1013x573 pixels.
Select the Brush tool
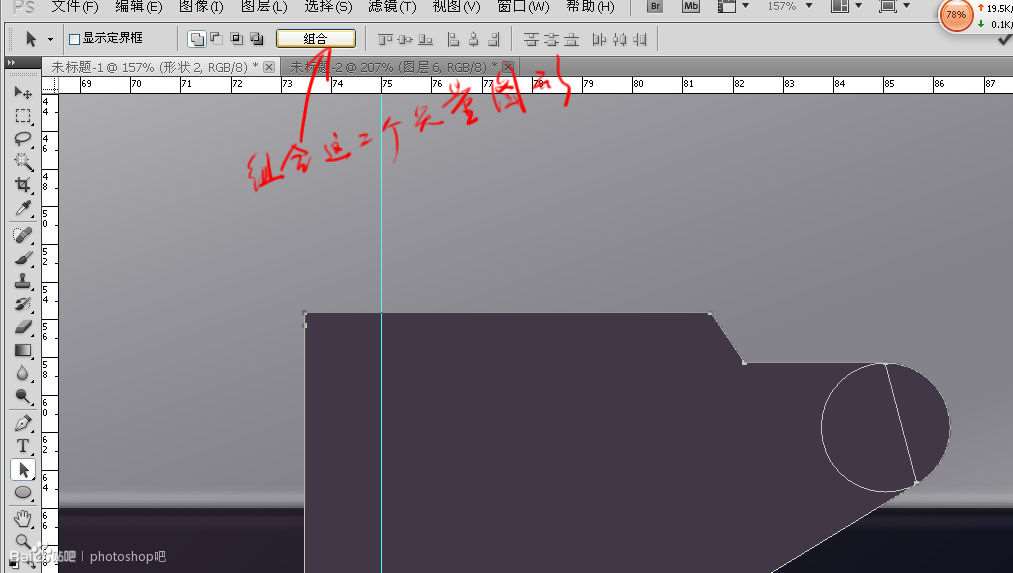click(x=23, y=258)
